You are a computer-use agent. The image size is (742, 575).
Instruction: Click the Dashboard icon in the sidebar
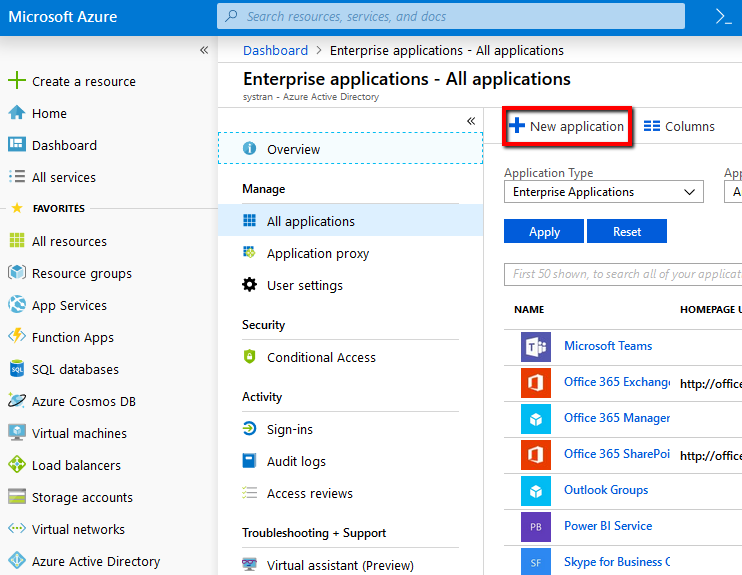[x=17, y=144]
